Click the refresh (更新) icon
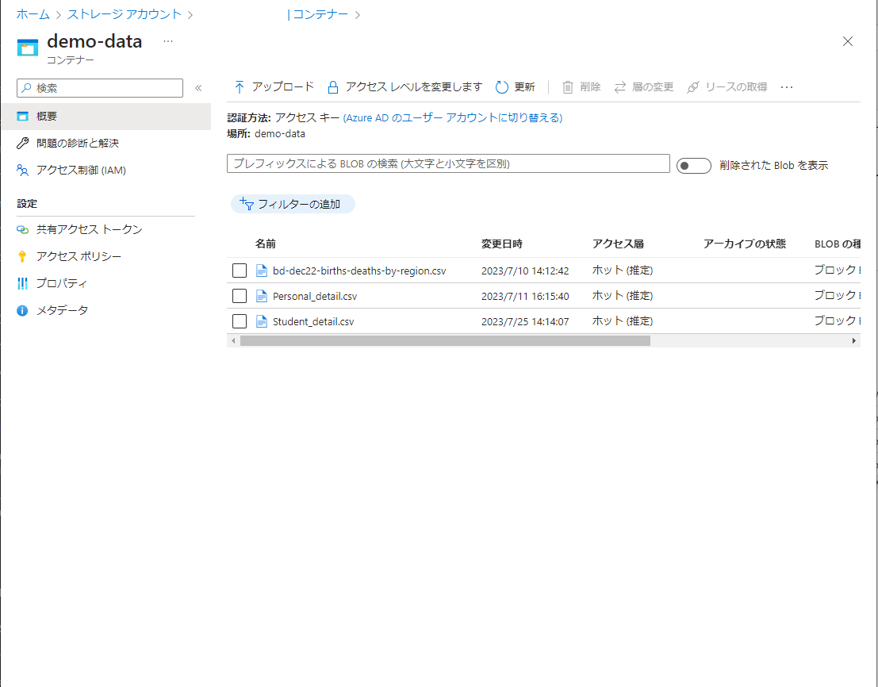Image resolution: width=878 pixels, height=687 pixels. click(502, 87)
